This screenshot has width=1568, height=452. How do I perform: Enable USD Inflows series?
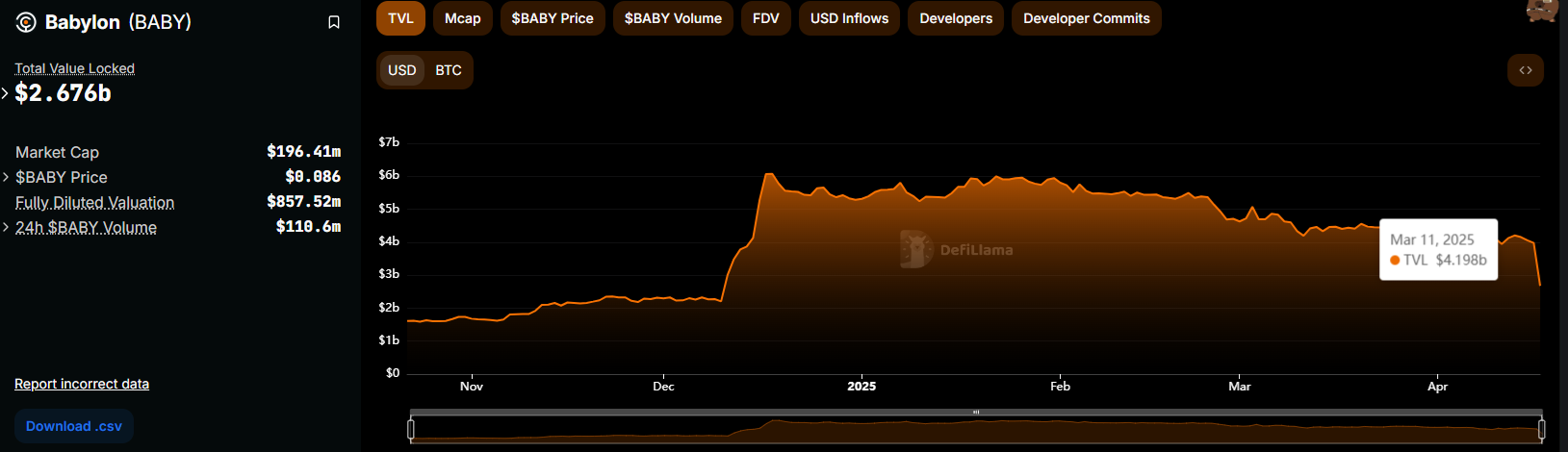click(849, 18)
